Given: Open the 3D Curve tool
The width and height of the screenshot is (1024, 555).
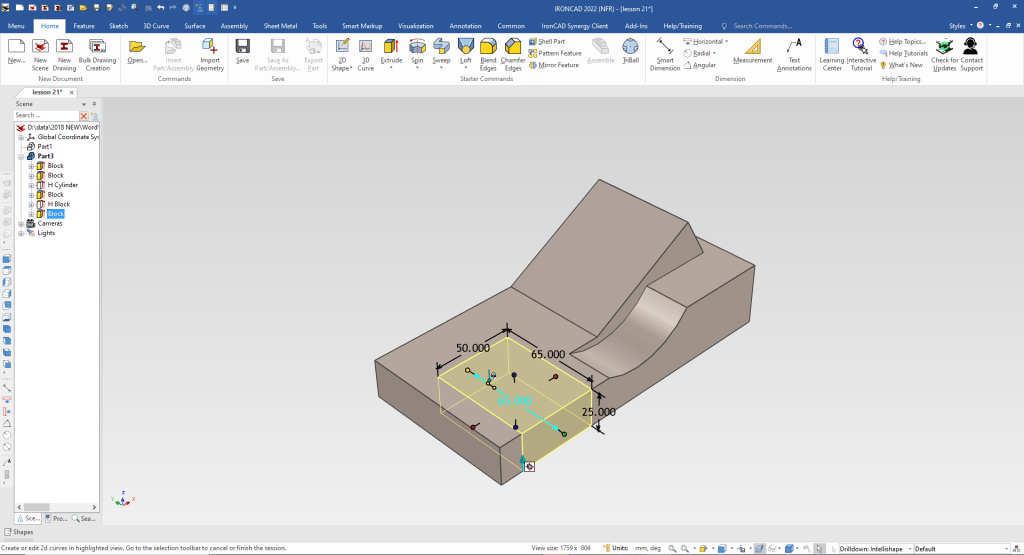Looking at the screenshot, I should 366,47.
